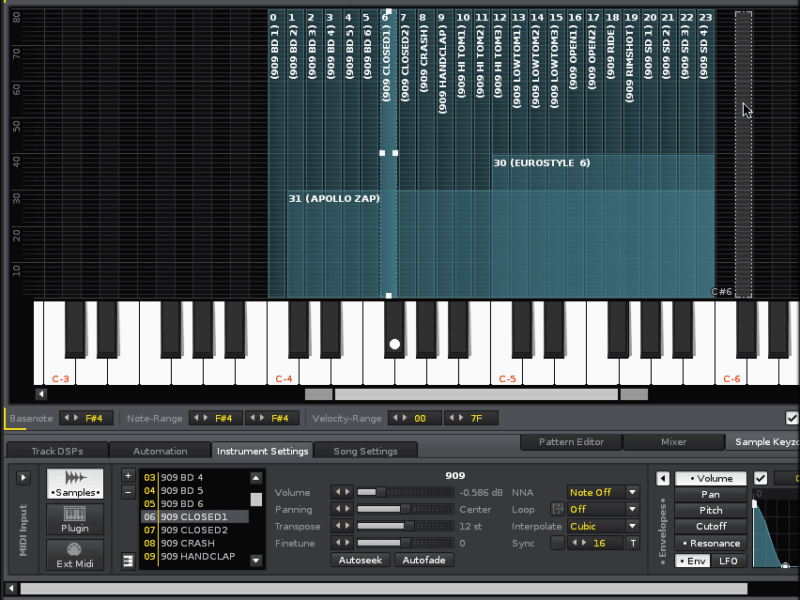Expand the MIDI Input panel arrow
Image resolution: width=800 pixels, height=600 pixels.
coord(24,477)
